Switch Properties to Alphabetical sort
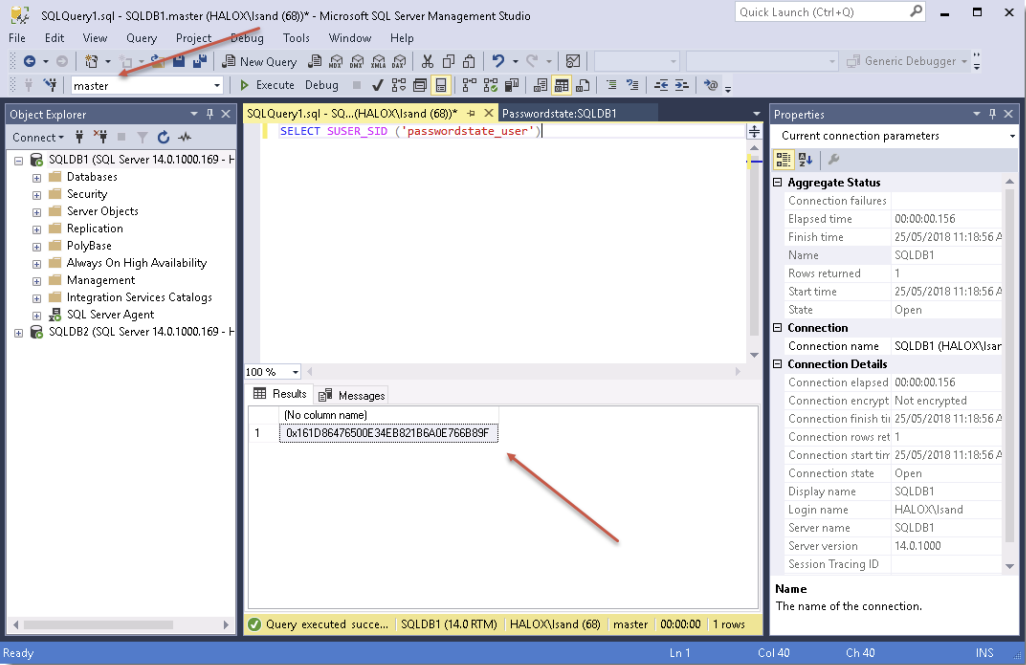The image size is (1026, 665). 805,159
